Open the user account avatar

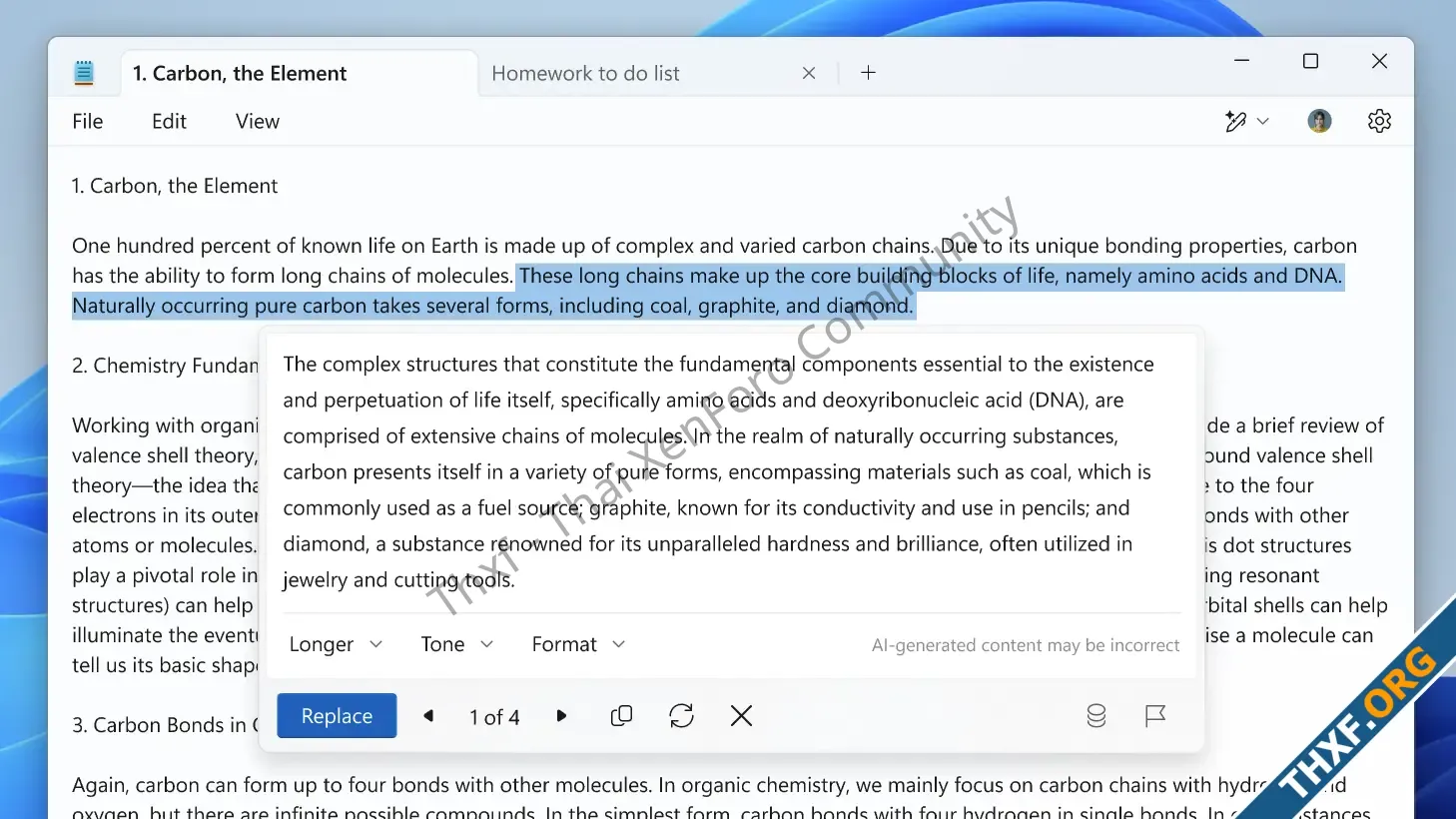tap(1319, 121)
